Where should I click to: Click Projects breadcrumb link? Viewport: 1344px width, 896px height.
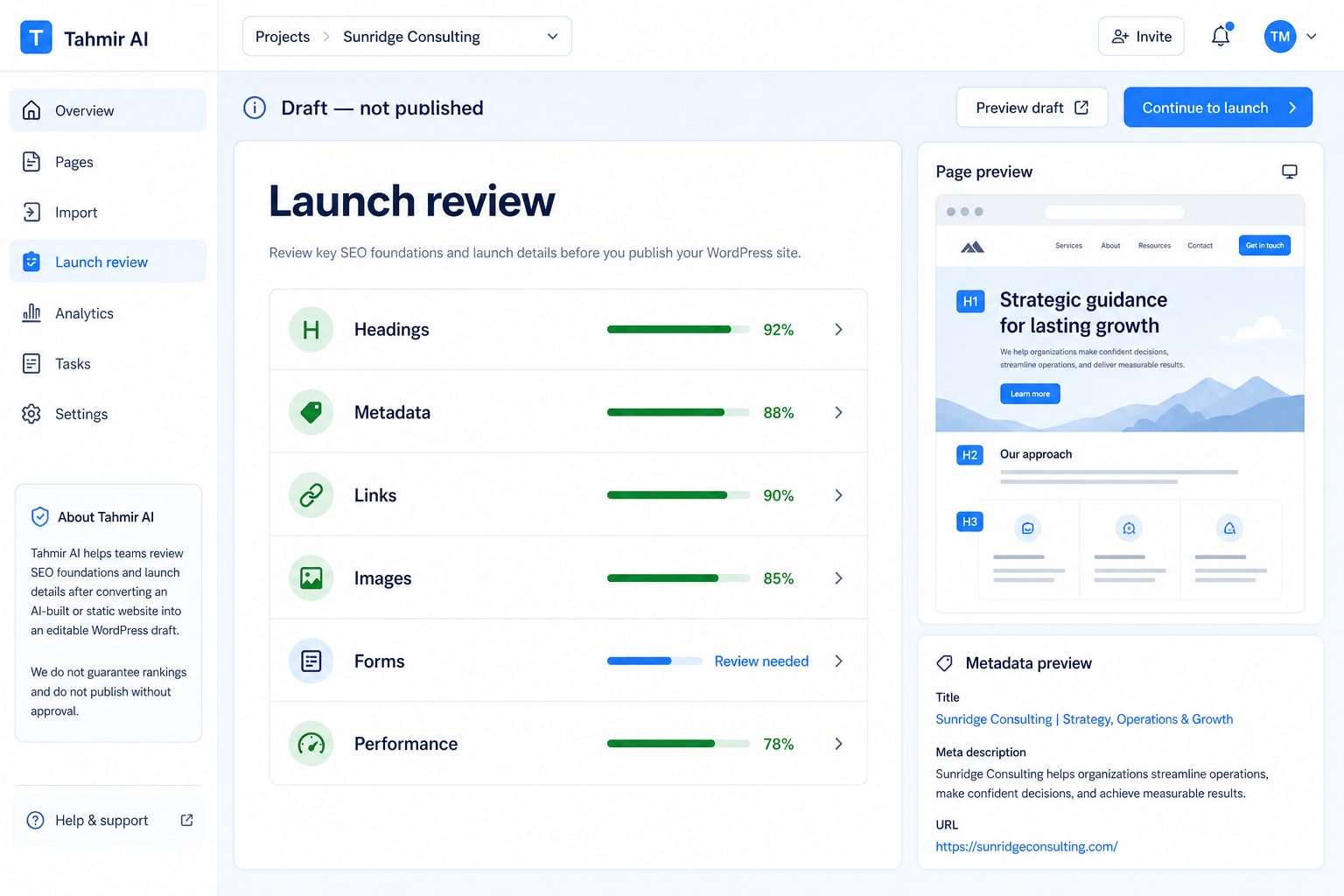tap(283, 37)
